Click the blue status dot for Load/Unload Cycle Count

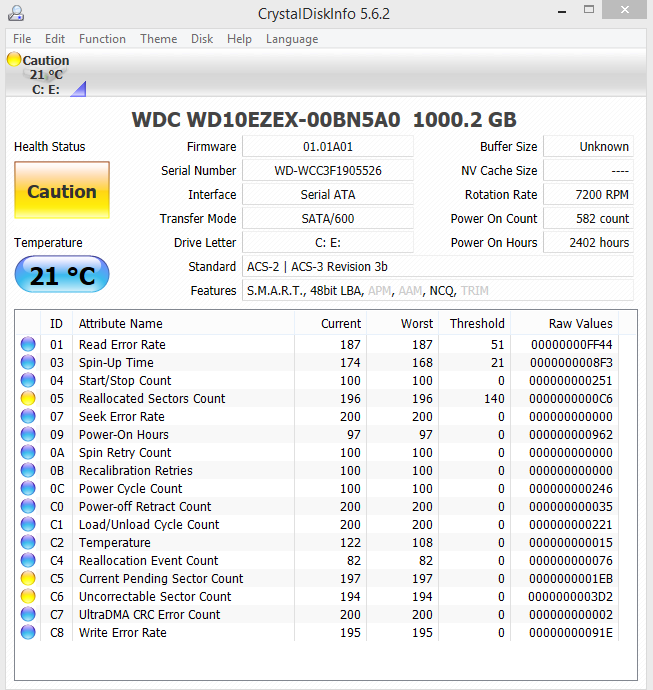point(28,525)
